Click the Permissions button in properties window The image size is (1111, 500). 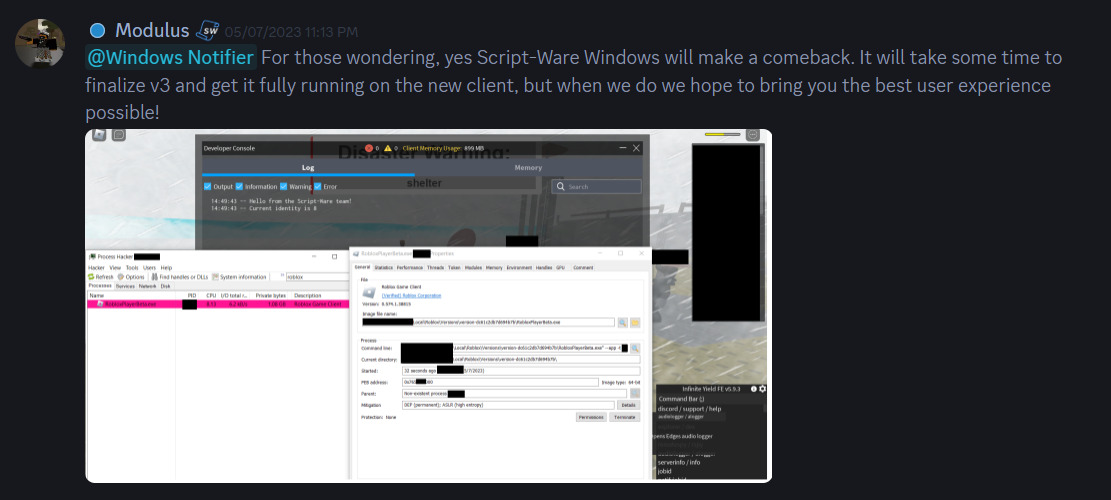point(591,417)
